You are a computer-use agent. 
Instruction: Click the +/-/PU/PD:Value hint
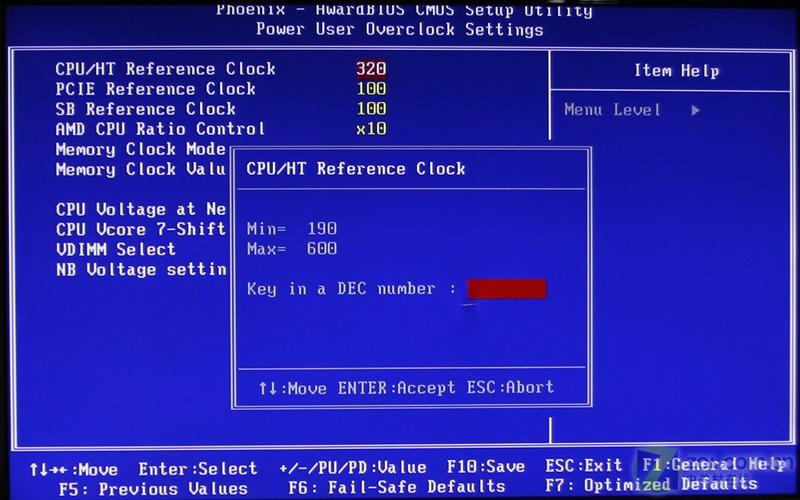(x=353, y=467)
